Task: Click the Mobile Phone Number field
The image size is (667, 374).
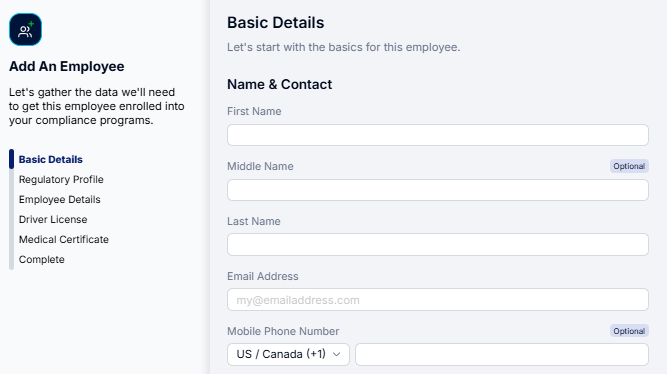Action: tap(502, 354)
